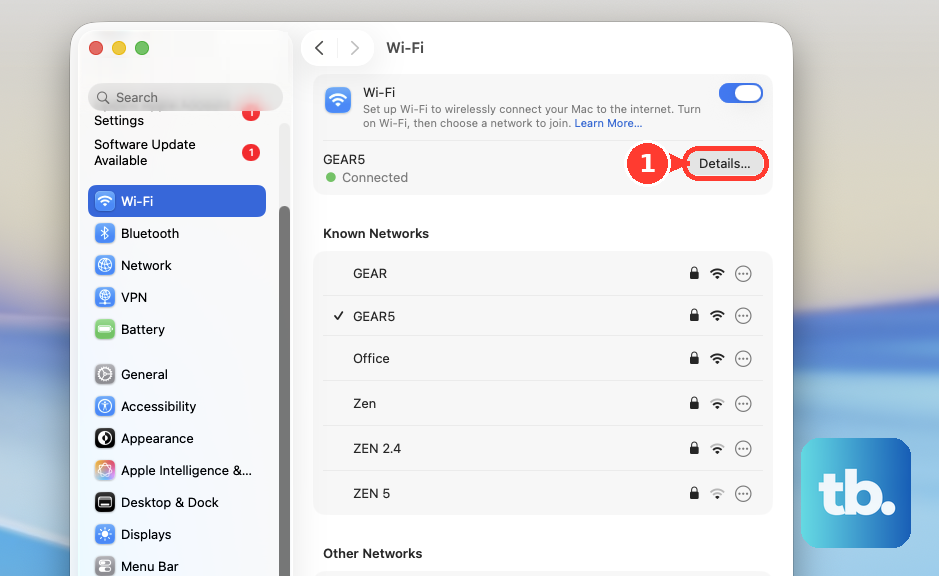
Task: Click the signal strength icon for Office
Action: pyautogui.click(x=717, y=359)
